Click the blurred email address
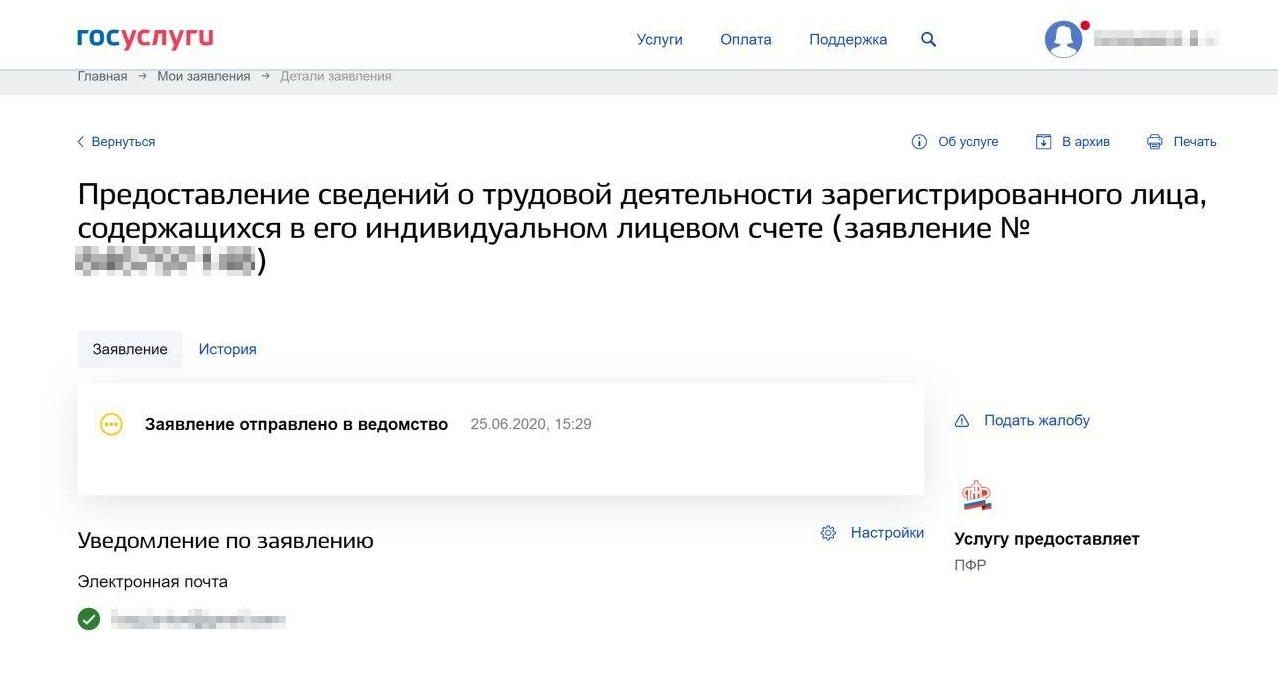This screenshot has width=1280, height=680. point(198,620)
